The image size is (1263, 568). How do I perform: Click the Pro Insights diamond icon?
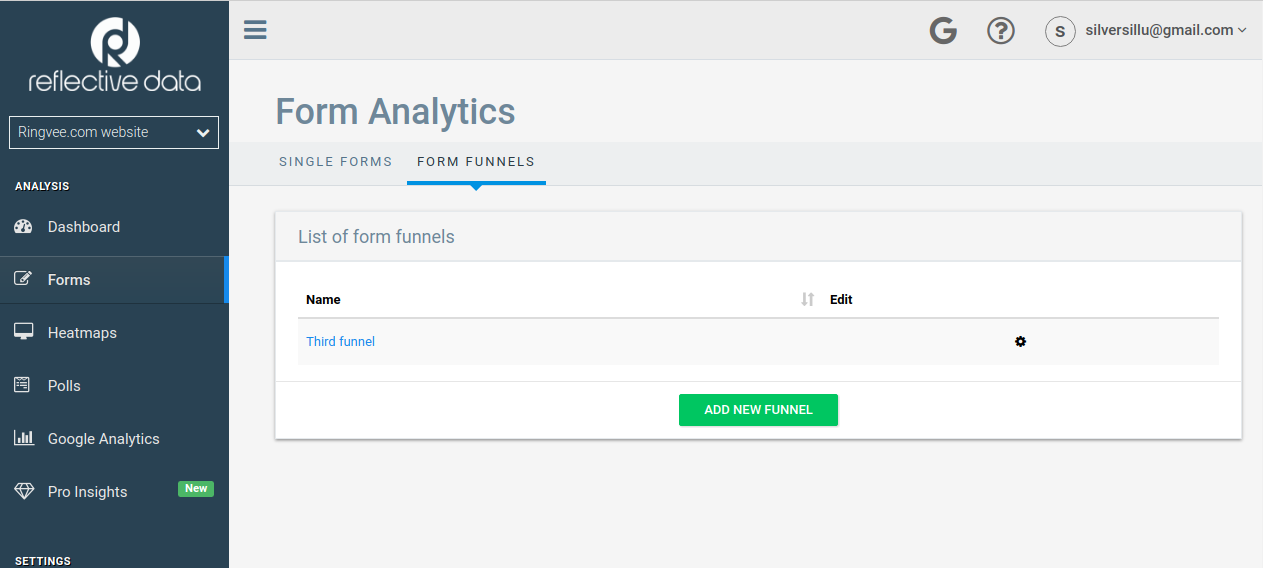25,491
